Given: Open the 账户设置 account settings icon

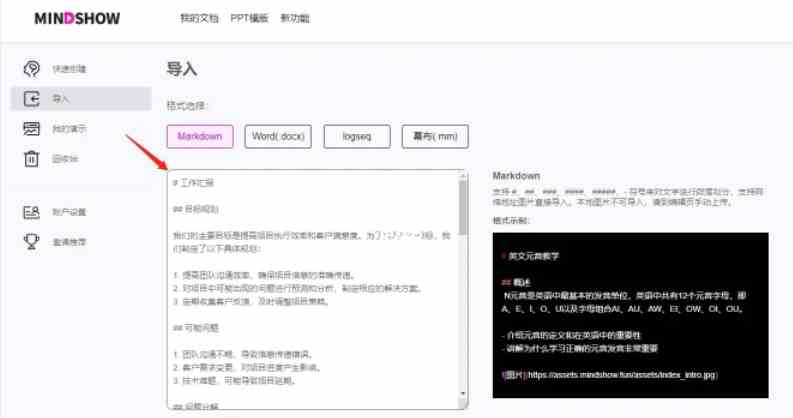Looking at the screenshot, I should point(31,212).
